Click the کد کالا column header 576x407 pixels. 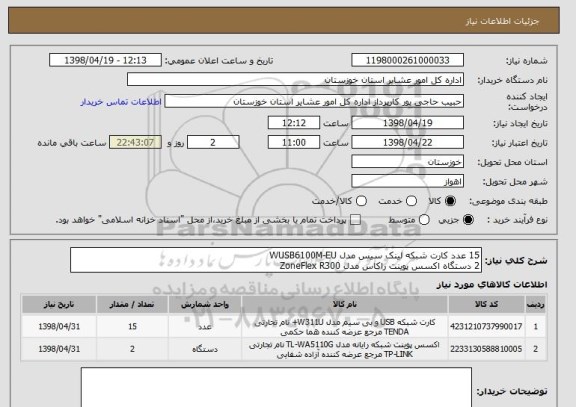point(486,304)
